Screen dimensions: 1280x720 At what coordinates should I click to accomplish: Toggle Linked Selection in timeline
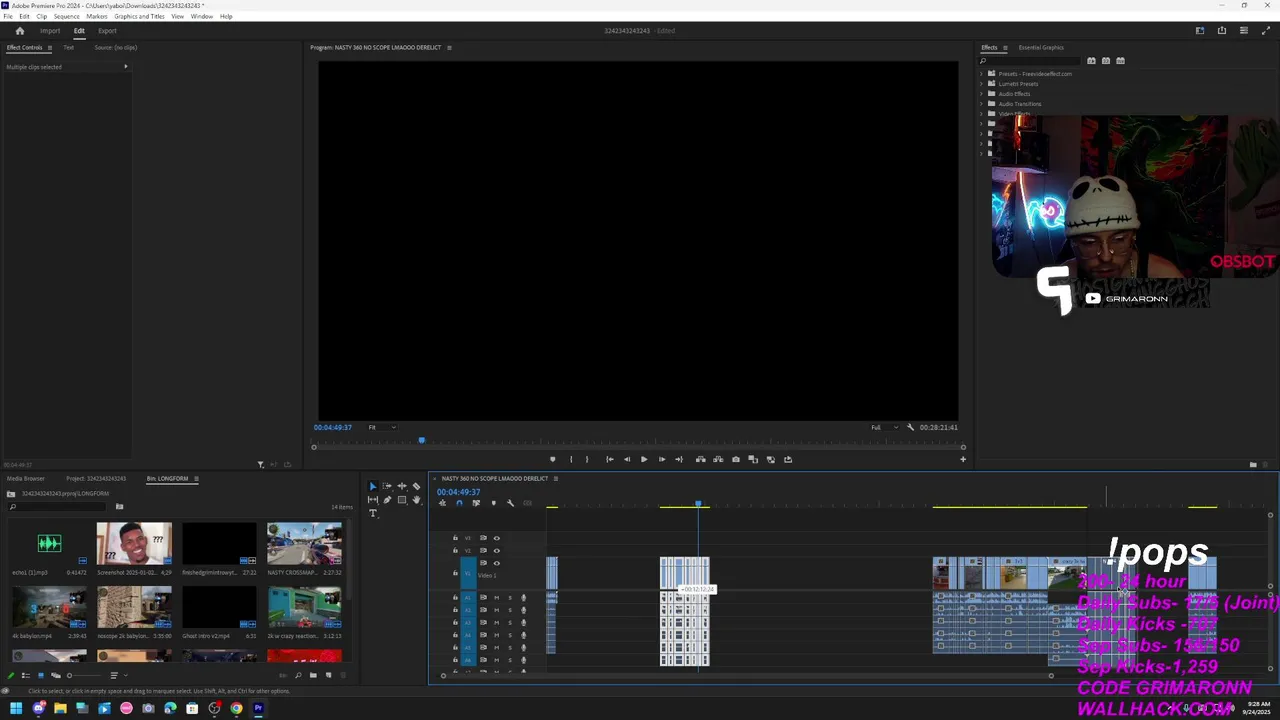coord(476,503)
